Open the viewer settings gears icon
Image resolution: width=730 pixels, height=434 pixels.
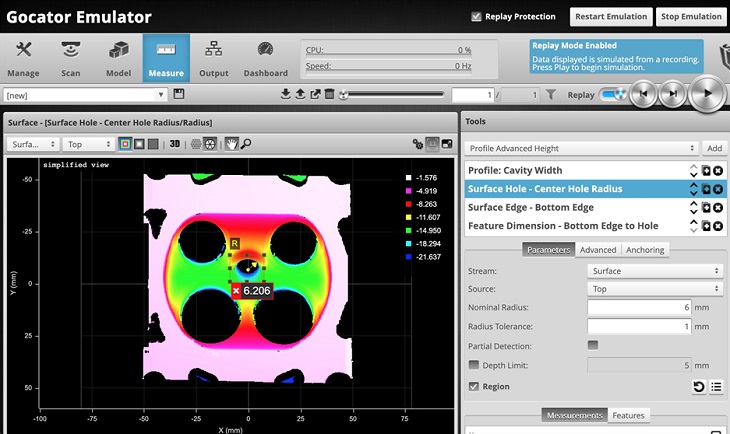click(x=418, y=144)
